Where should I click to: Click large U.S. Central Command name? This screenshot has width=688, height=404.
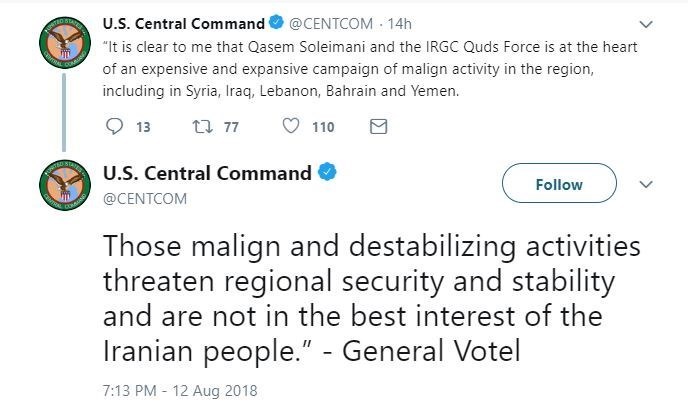click(207, 173)
